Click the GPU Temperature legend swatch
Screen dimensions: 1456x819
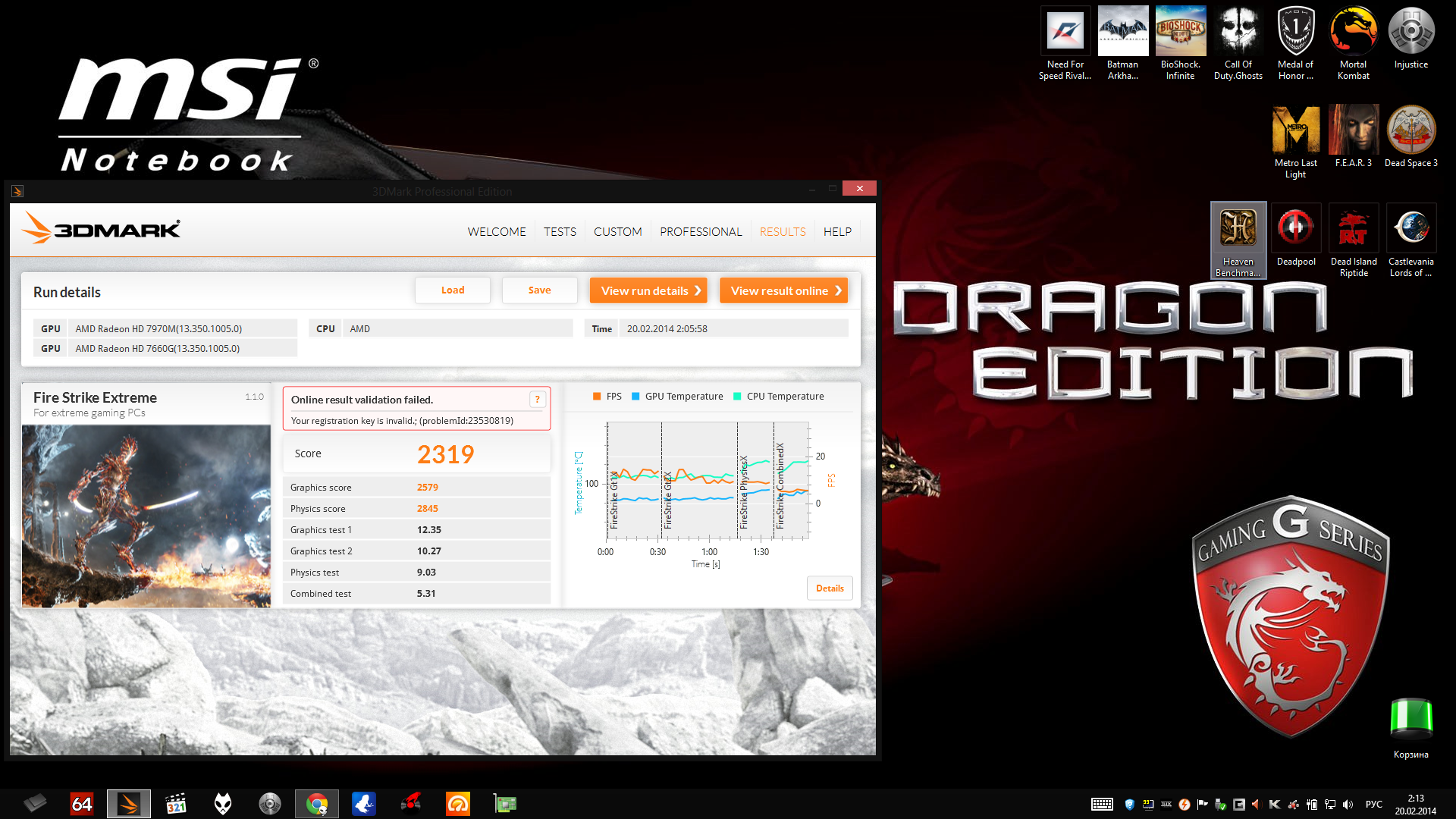point(635,397)
